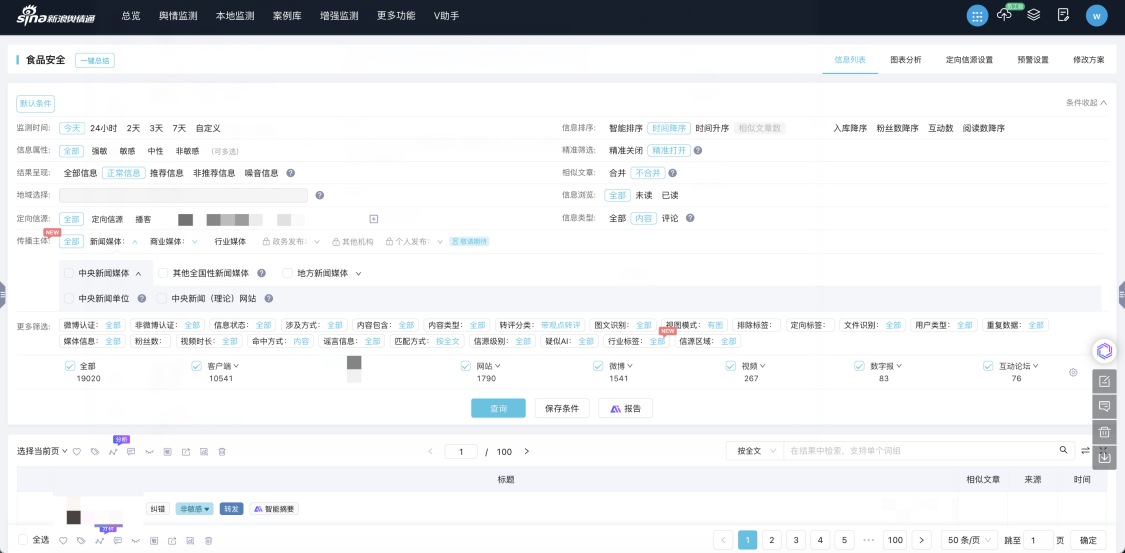Select the 24小时 monitoring time option
The image size is (1125, 553).
pos(103,128)
